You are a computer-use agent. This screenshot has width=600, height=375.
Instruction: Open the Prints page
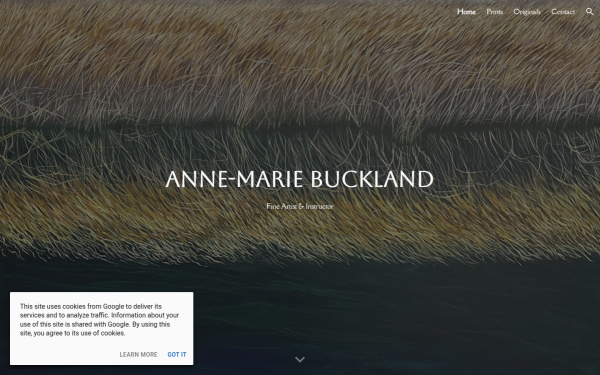point(494,12)
